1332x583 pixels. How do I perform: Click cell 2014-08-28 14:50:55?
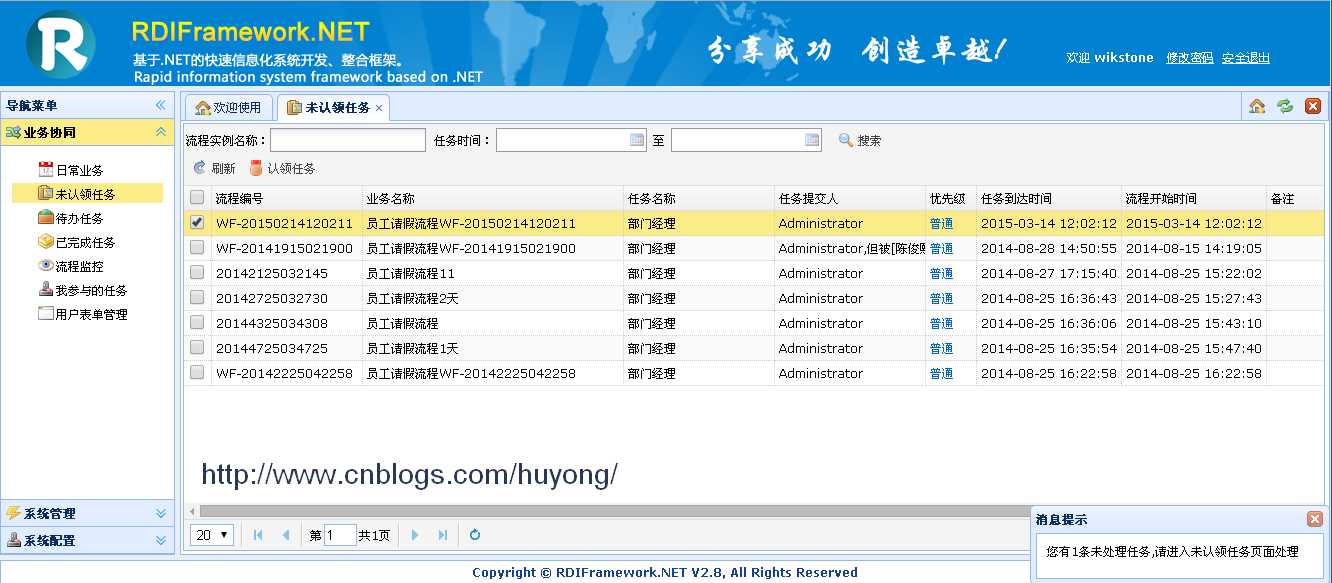(1048, 248)
